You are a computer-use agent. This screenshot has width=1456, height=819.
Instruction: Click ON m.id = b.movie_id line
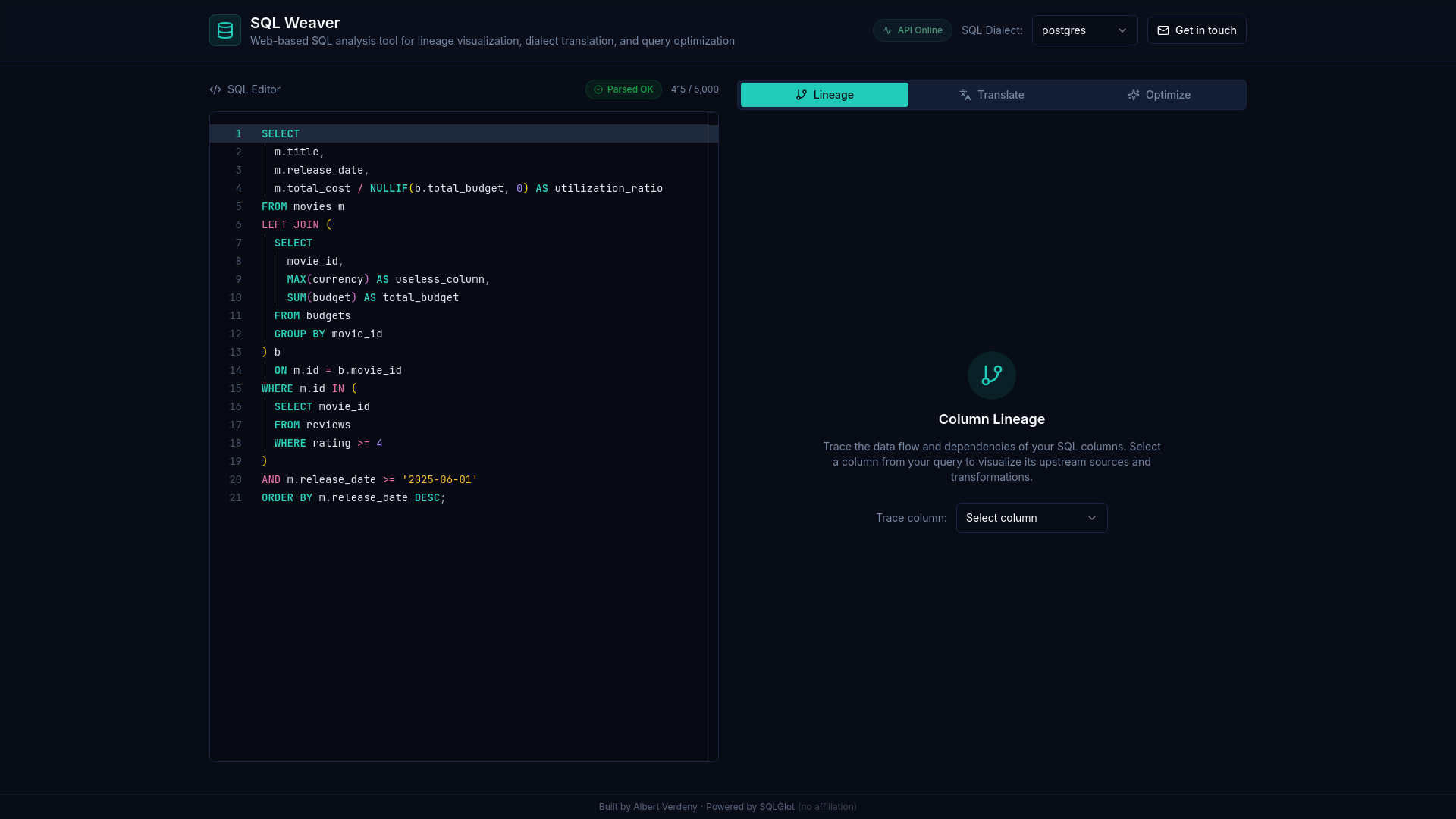pos(338,370)
